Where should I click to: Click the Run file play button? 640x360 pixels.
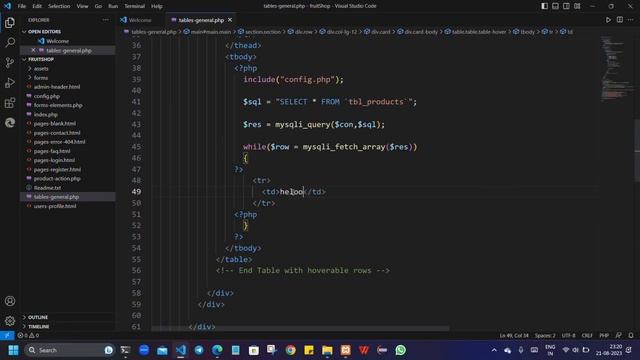(608, 20)
